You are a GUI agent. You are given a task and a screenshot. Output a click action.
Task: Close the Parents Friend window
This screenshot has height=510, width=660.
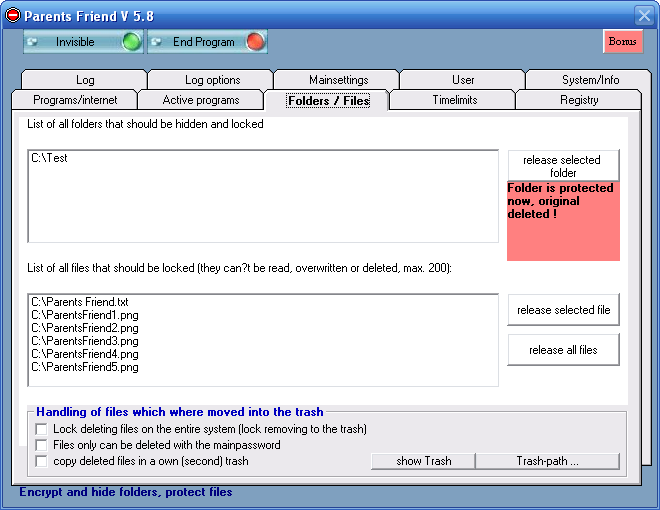(x=644, y=16)
